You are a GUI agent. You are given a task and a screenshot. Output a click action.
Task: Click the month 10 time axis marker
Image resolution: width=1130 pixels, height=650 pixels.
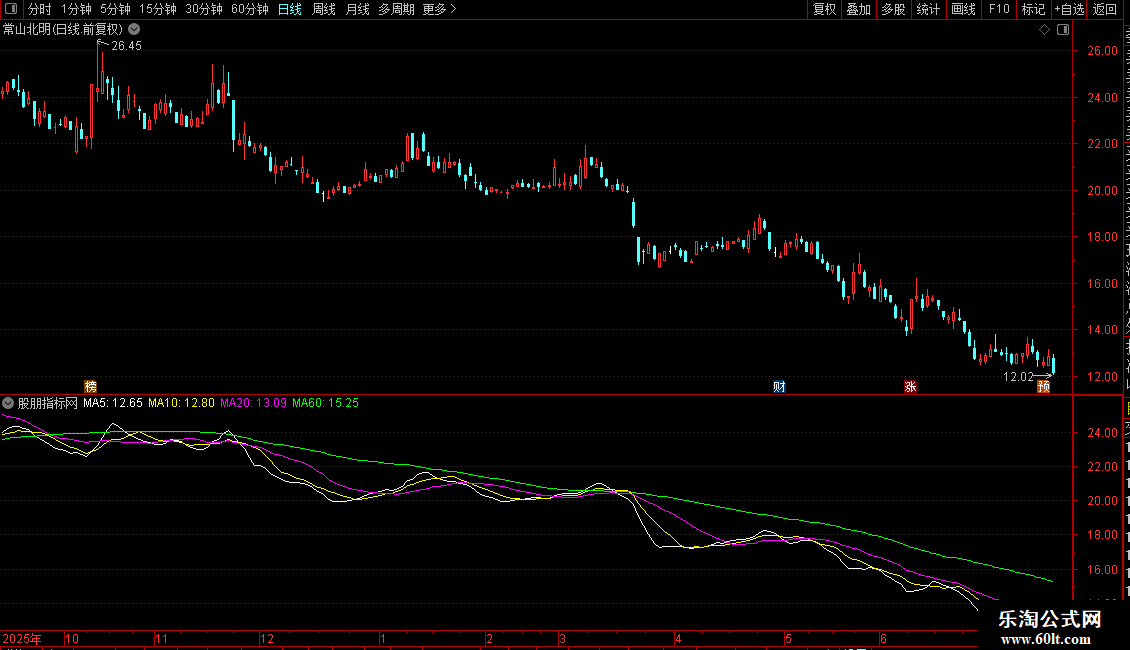(72, 638)
